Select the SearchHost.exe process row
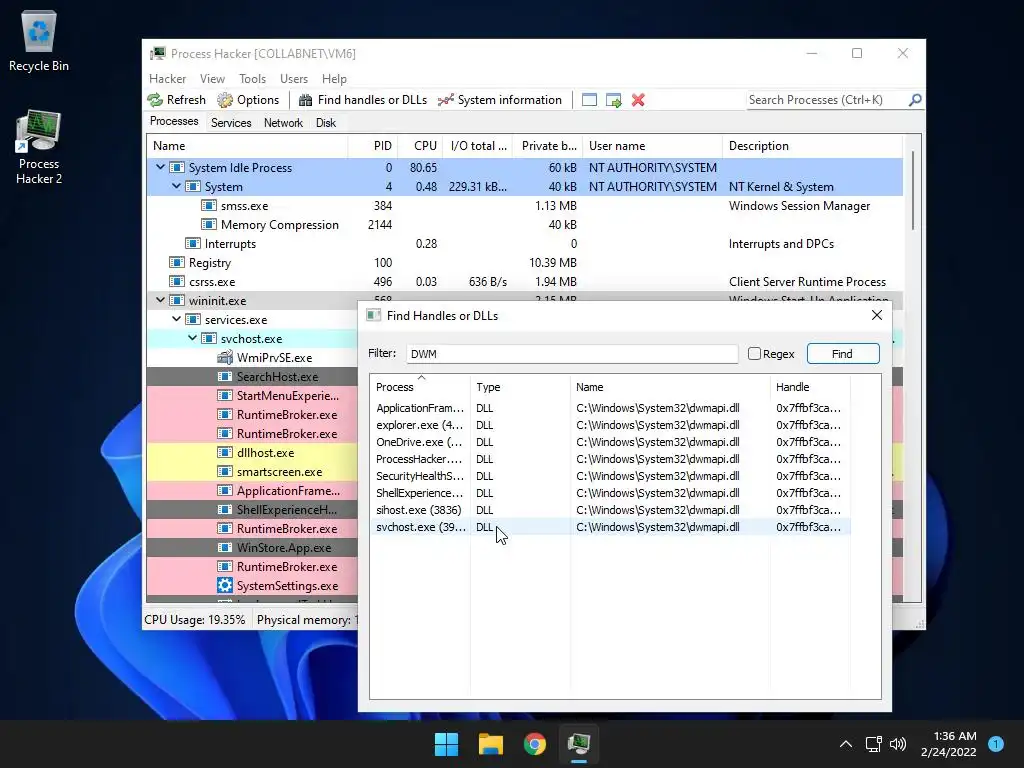 [252, 376]
